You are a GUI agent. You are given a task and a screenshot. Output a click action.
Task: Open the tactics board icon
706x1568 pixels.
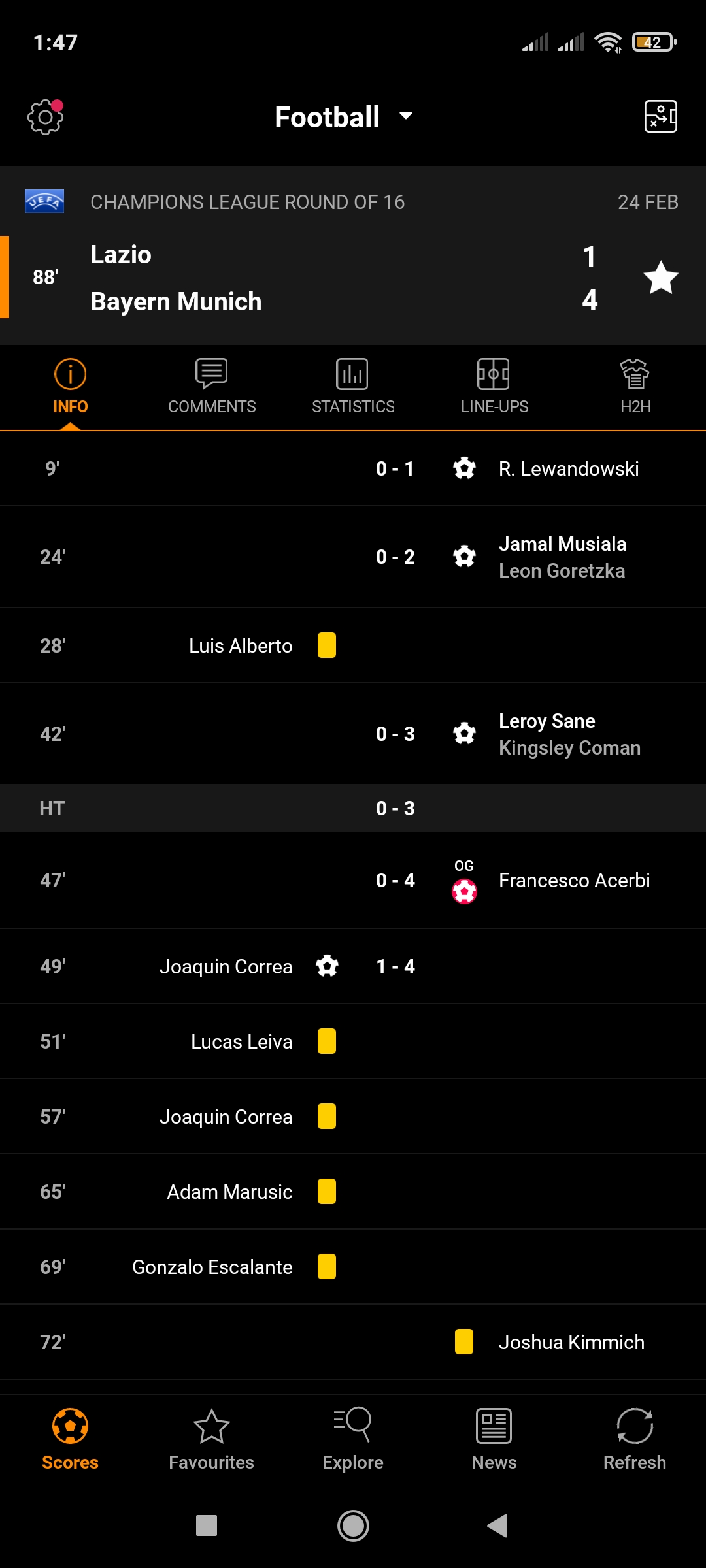tap(660, 117)
